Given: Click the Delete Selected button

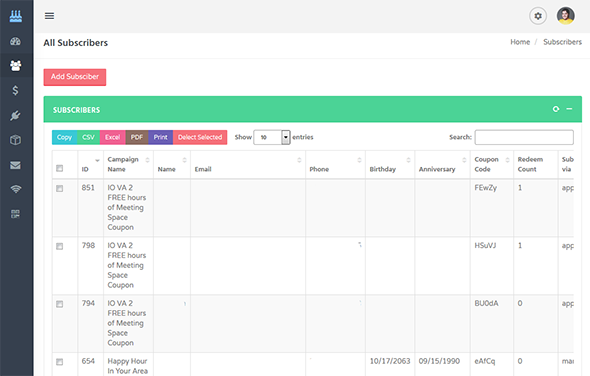Looking at the screenshot, I should (x=200, y=137).
